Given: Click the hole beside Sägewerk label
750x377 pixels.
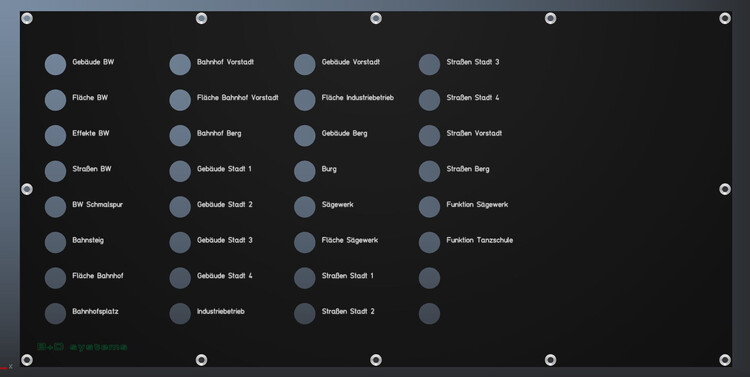Looking at the screenshot, I should point(305,207).
